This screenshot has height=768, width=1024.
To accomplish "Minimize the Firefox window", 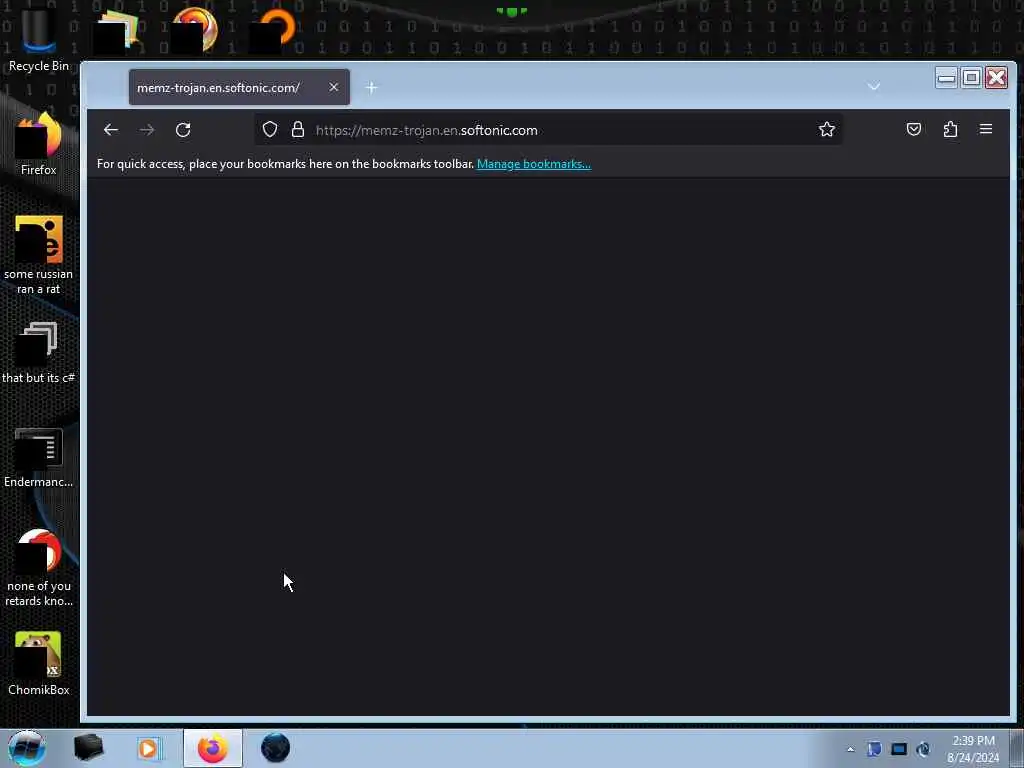I will pyautogui.click(x=946, y=78).
